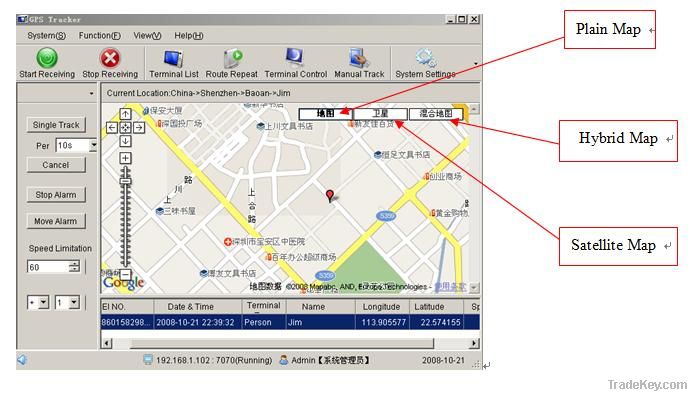This screenshot has width=690, height=394.
Task: Select the table cell '2008-10-21 22:39:32'
Action: pyautogui.click(x=198, y=322)
